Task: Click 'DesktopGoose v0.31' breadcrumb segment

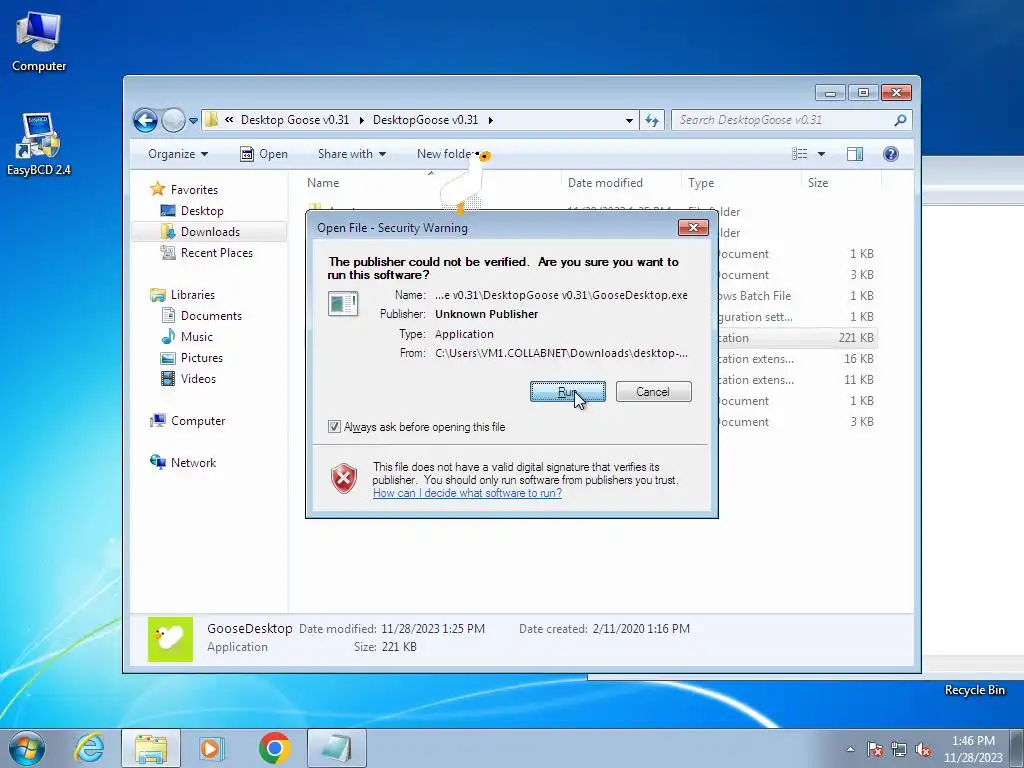Action: [x=425, y=120]
